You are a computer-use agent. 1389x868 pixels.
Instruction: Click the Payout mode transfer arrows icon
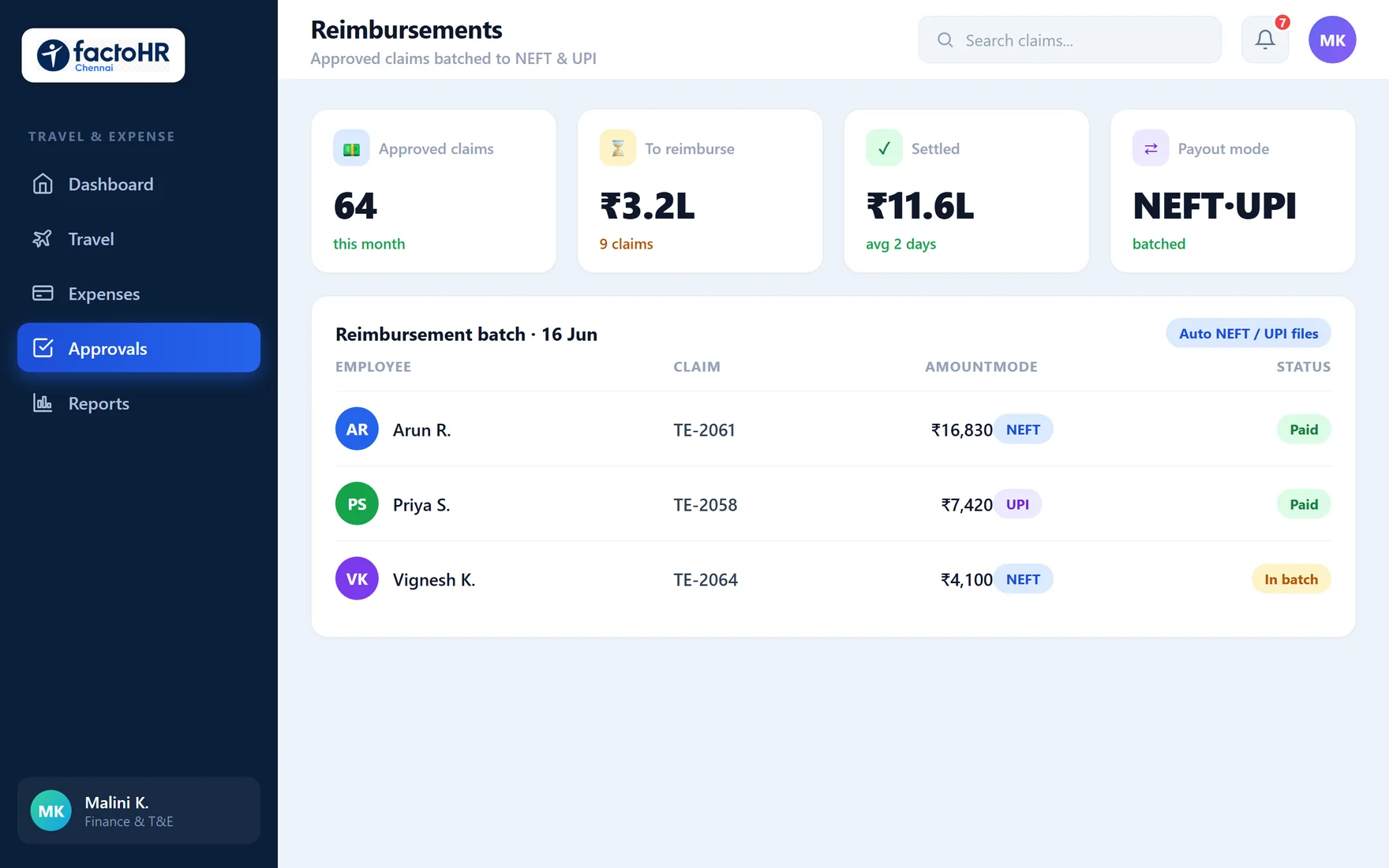1151,148
